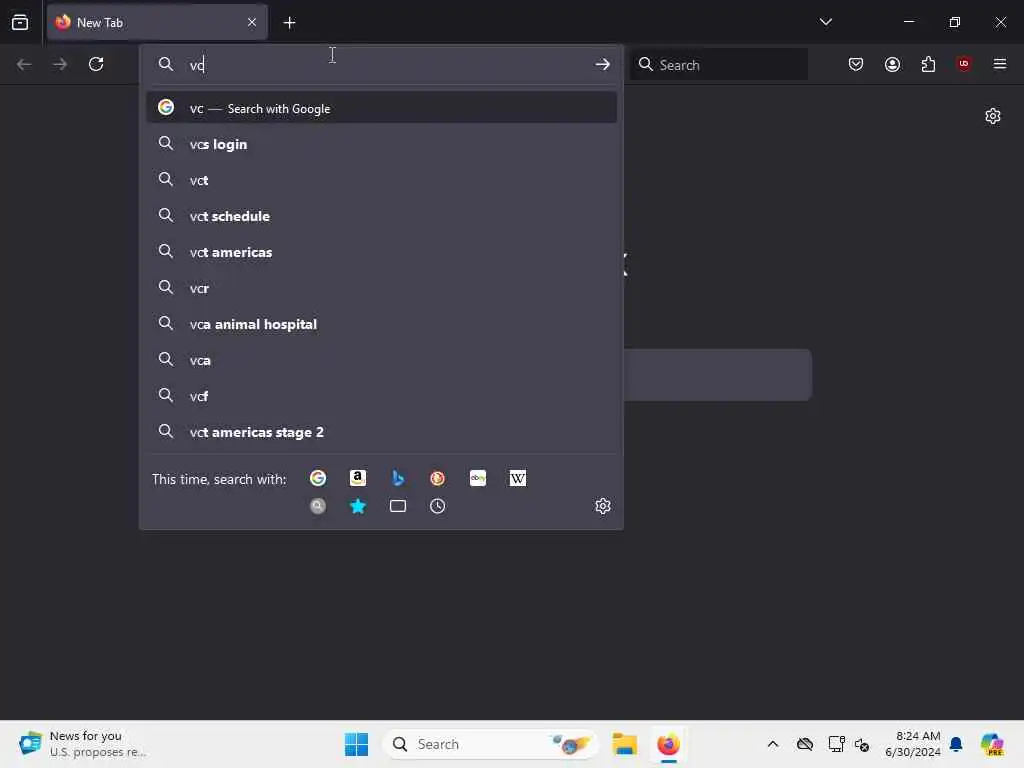Focus the toolbar Search box

click(719, 65)
